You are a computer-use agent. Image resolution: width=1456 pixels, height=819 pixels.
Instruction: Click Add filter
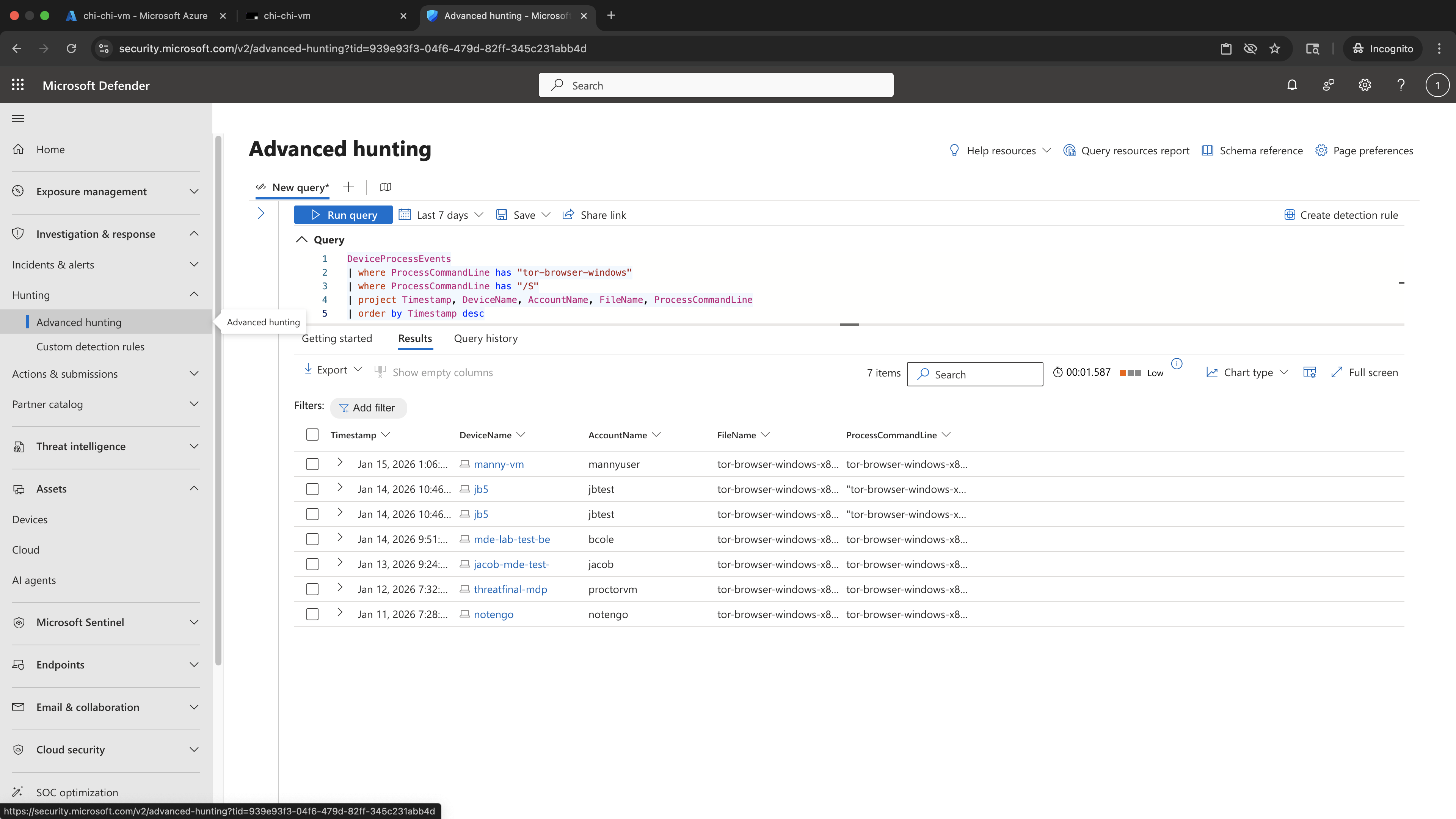tap(368, 408)
